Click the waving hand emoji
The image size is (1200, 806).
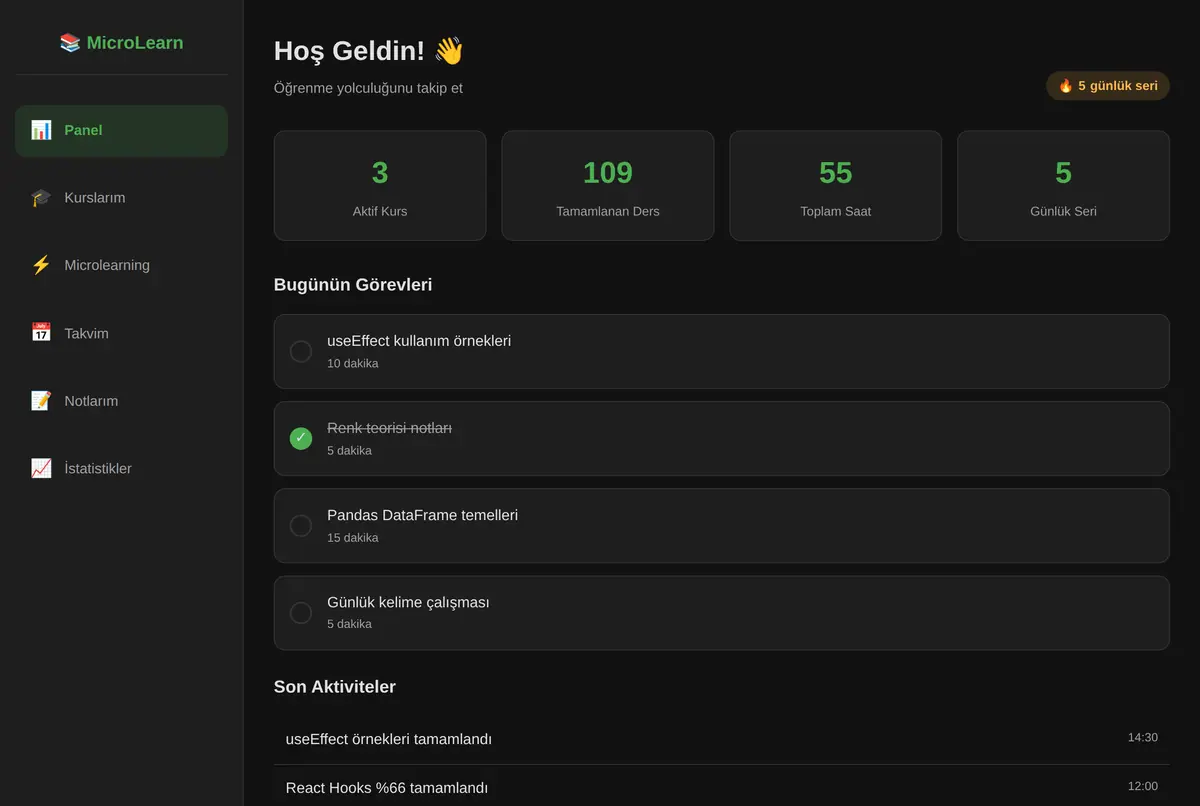click(x=449, y=51)
